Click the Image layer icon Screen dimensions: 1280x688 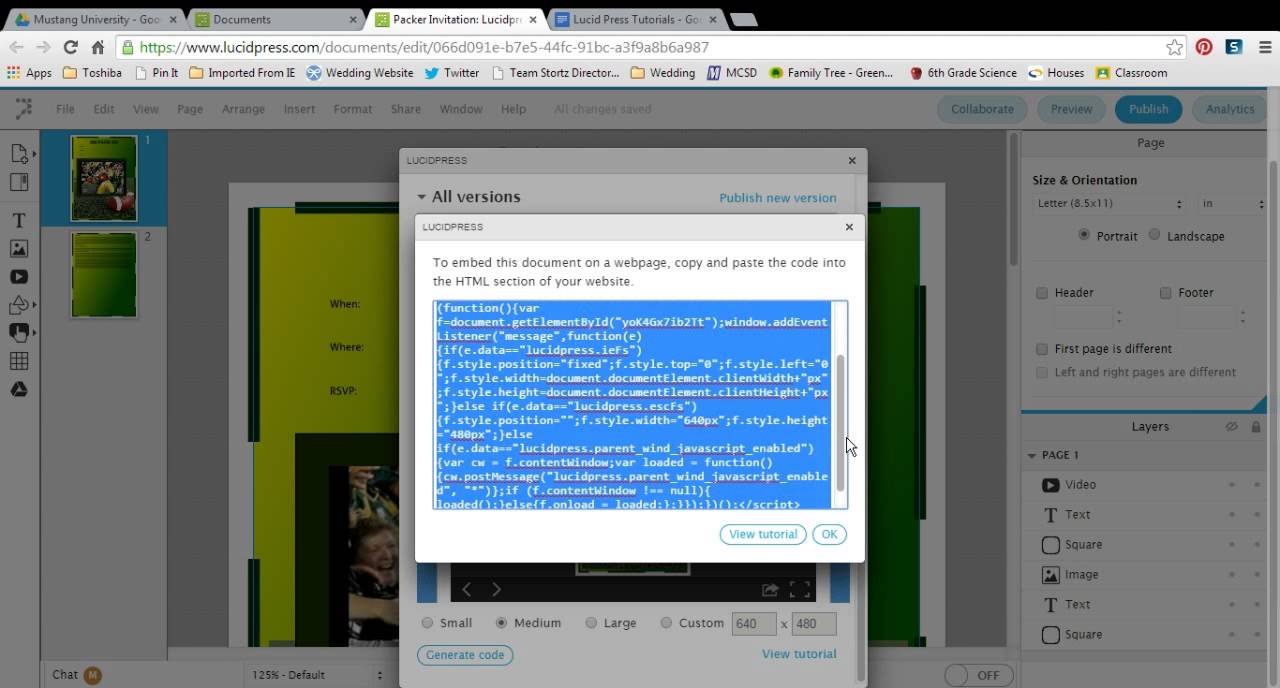click(1051, 575)
